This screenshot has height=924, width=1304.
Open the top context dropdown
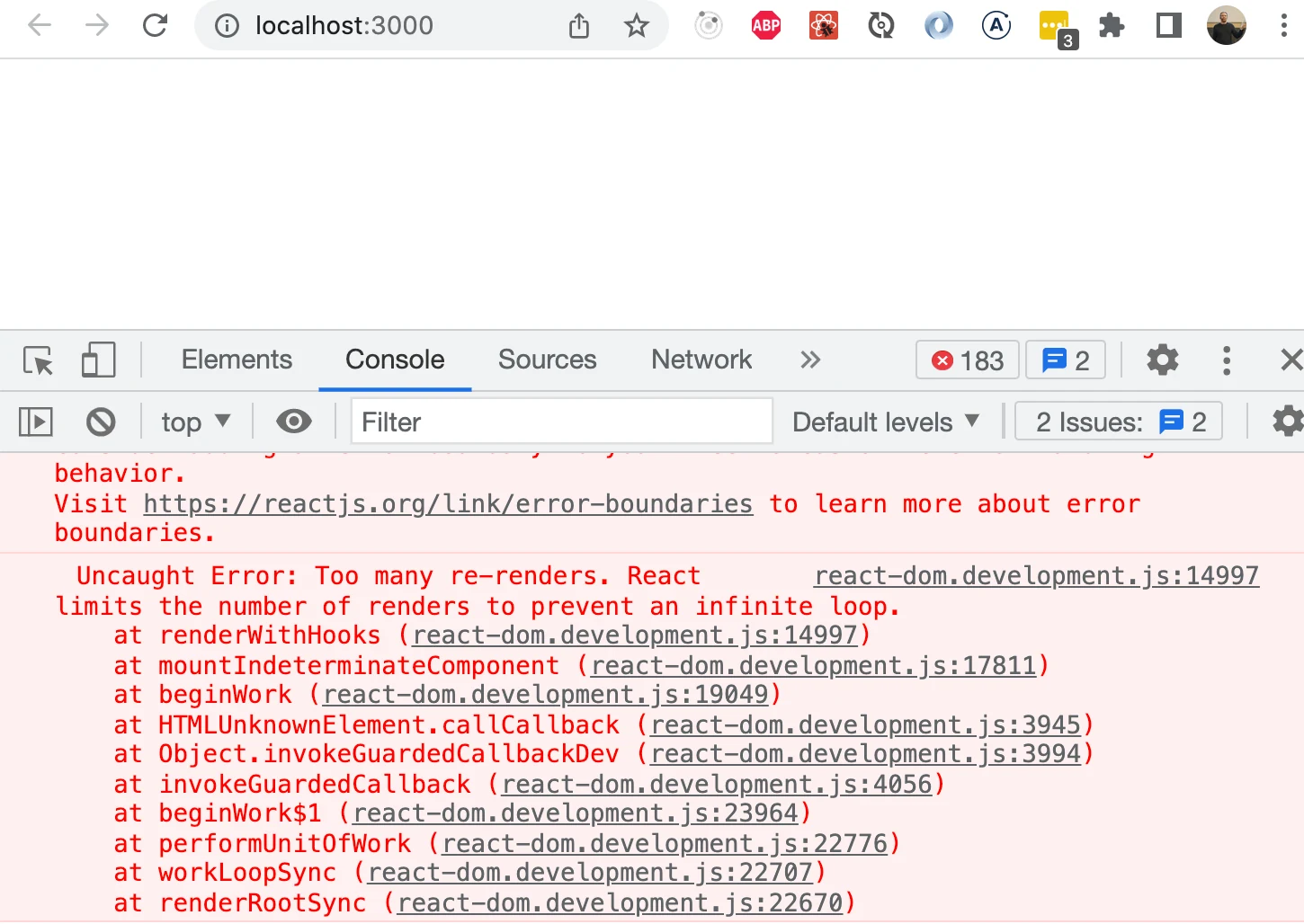[x=196, y=422]
